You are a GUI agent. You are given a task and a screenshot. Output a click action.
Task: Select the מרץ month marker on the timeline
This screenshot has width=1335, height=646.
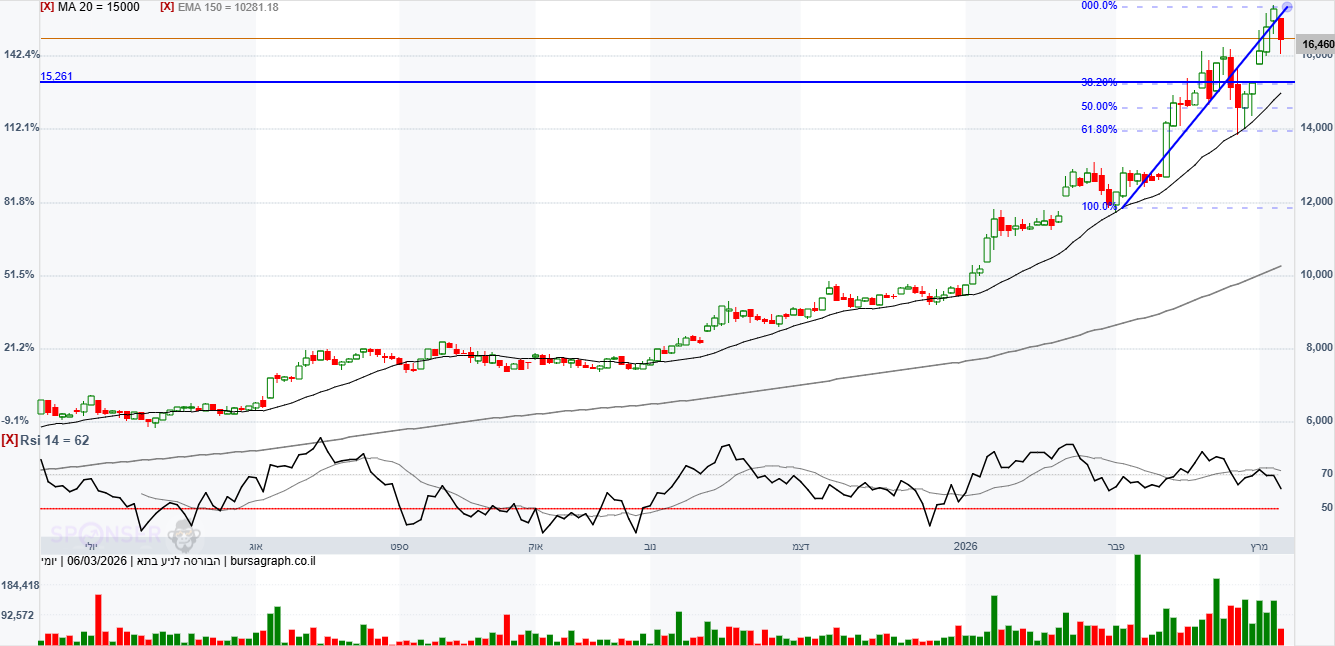coord(1259,546)
